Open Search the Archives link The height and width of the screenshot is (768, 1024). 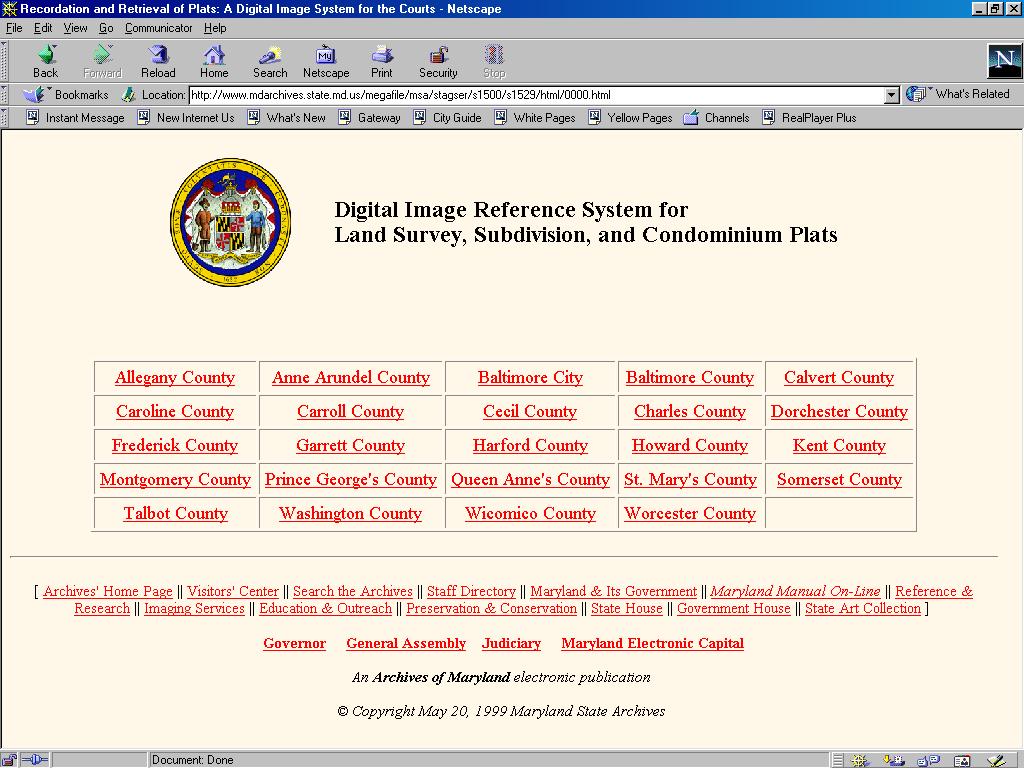353,592
